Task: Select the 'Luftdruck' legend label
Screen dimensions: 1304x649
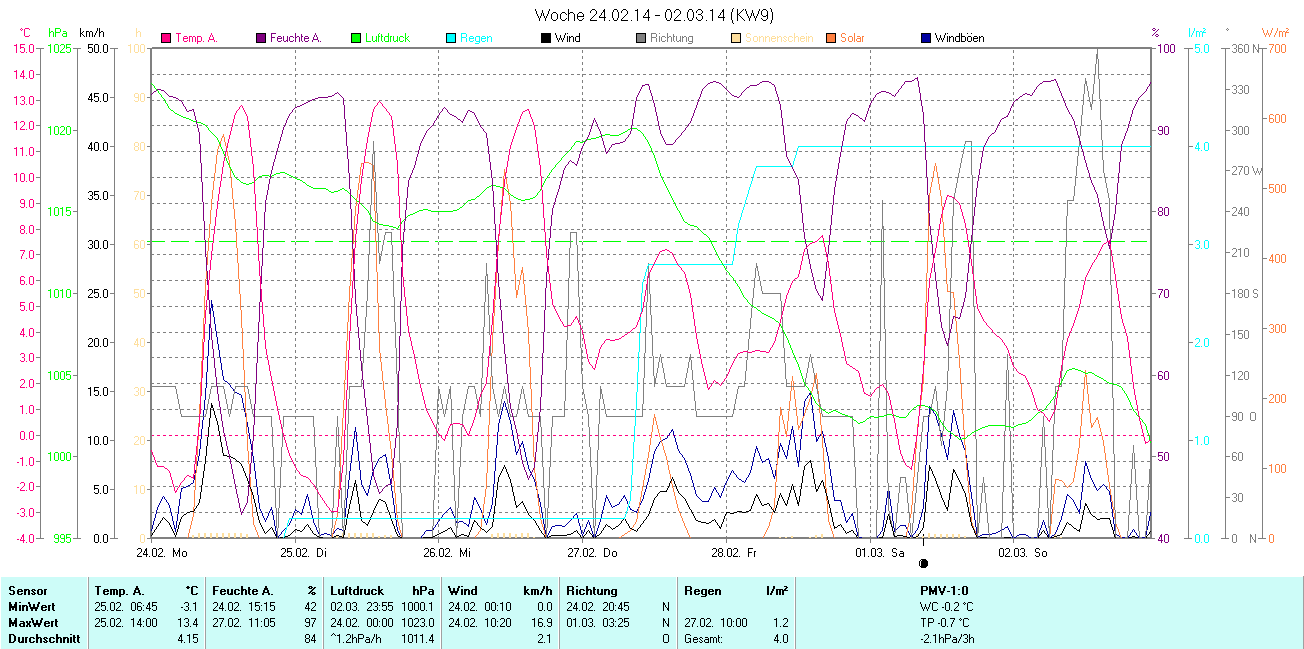Action: pyautogui.click(x=388, y=39)
